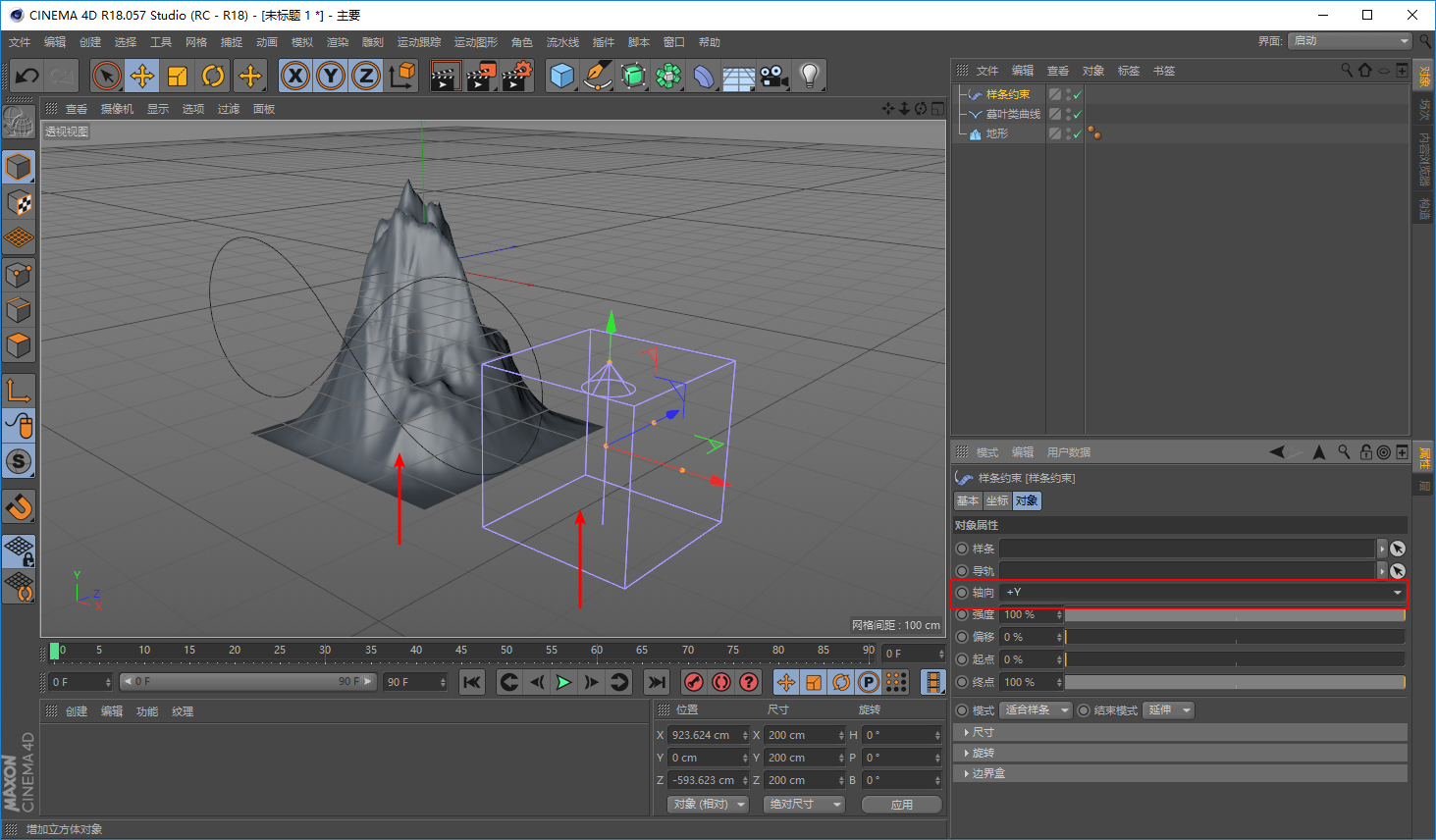
Task: Expand the 尺寸 section
Action: pos(1180,732)
